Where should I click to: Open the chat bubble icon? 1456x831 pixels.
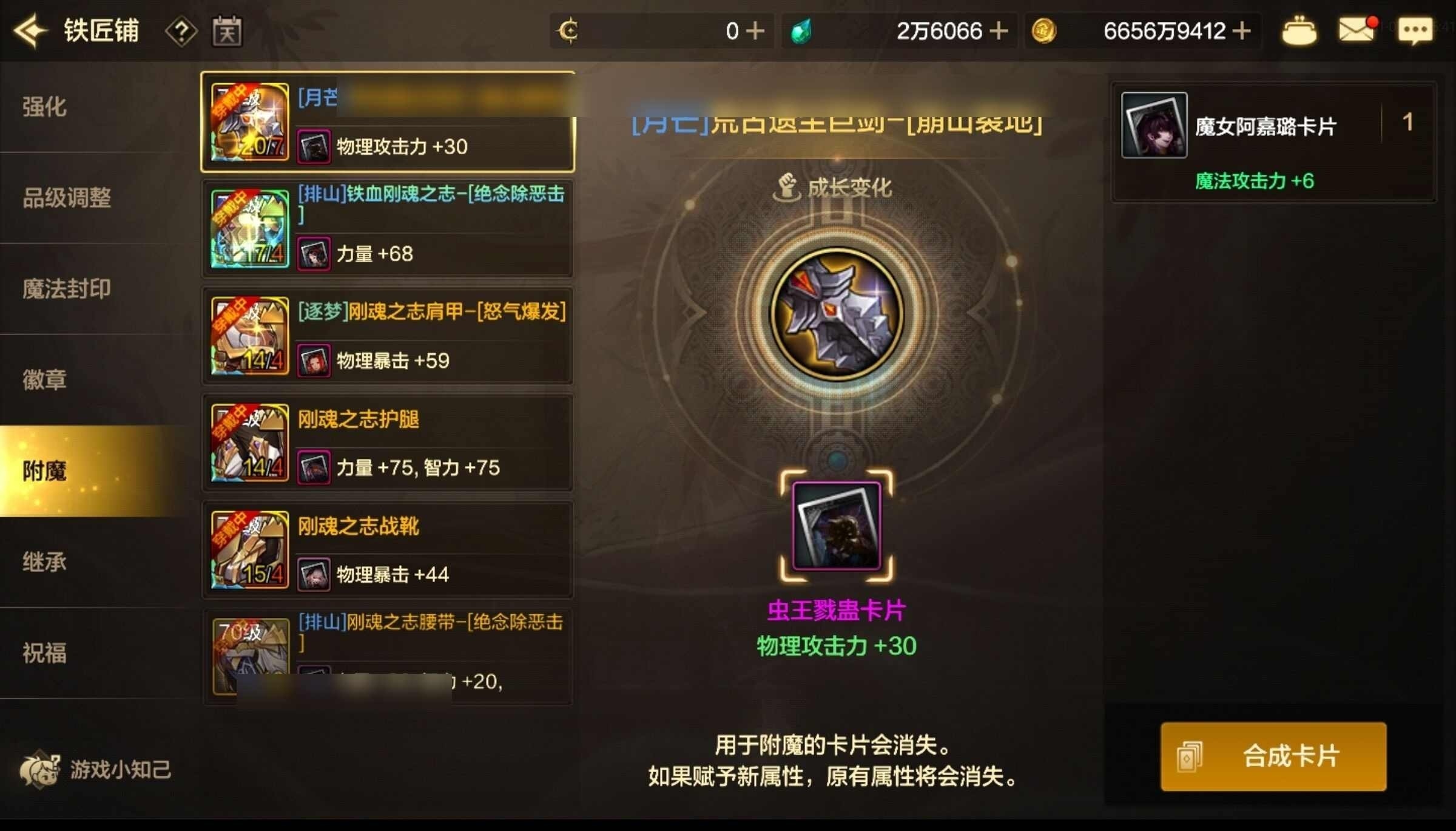(x=1415, y=30)
